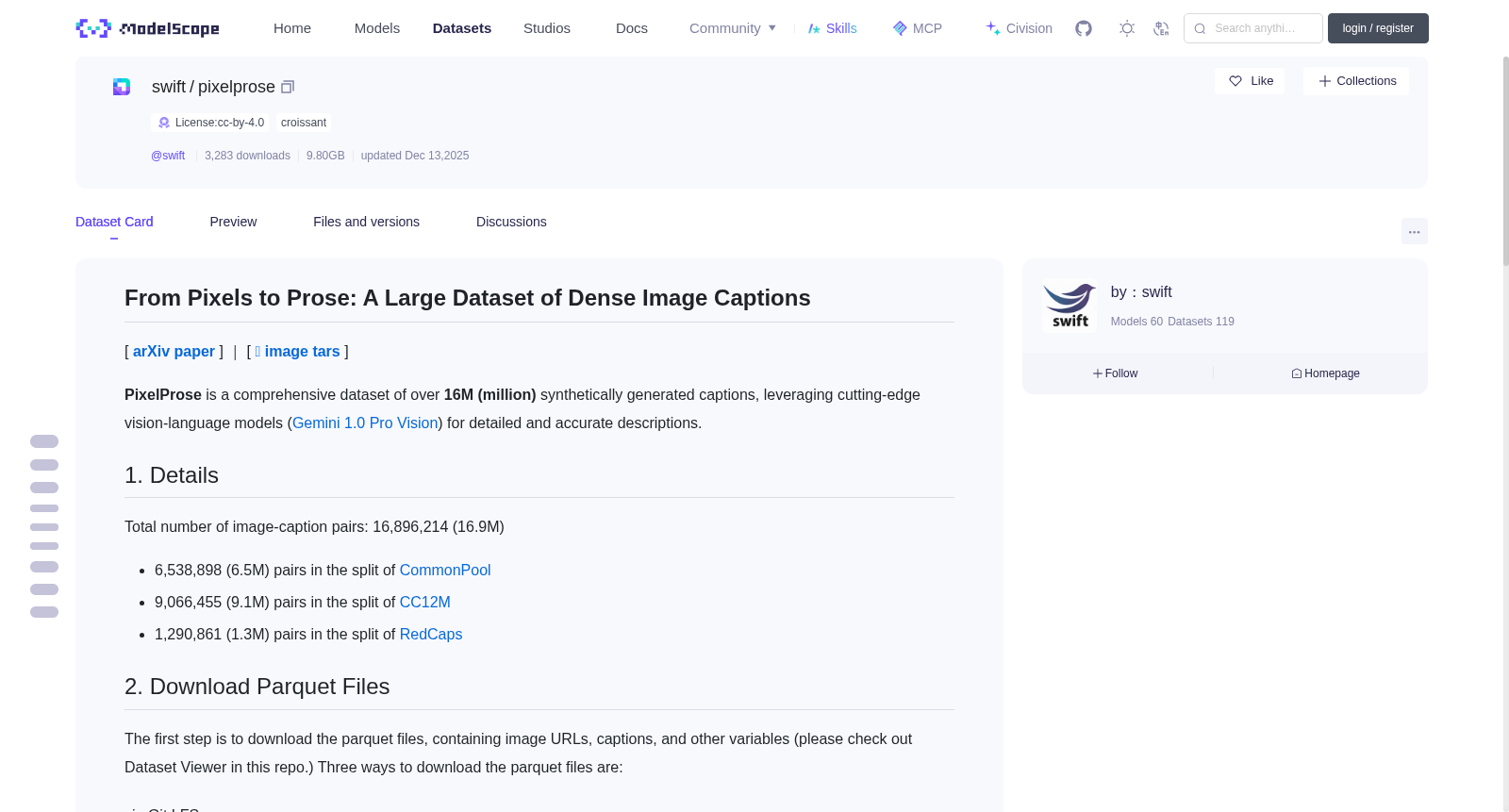Open the image tars link
This screenshot has width=1509, height=812.
click(297, 352)
